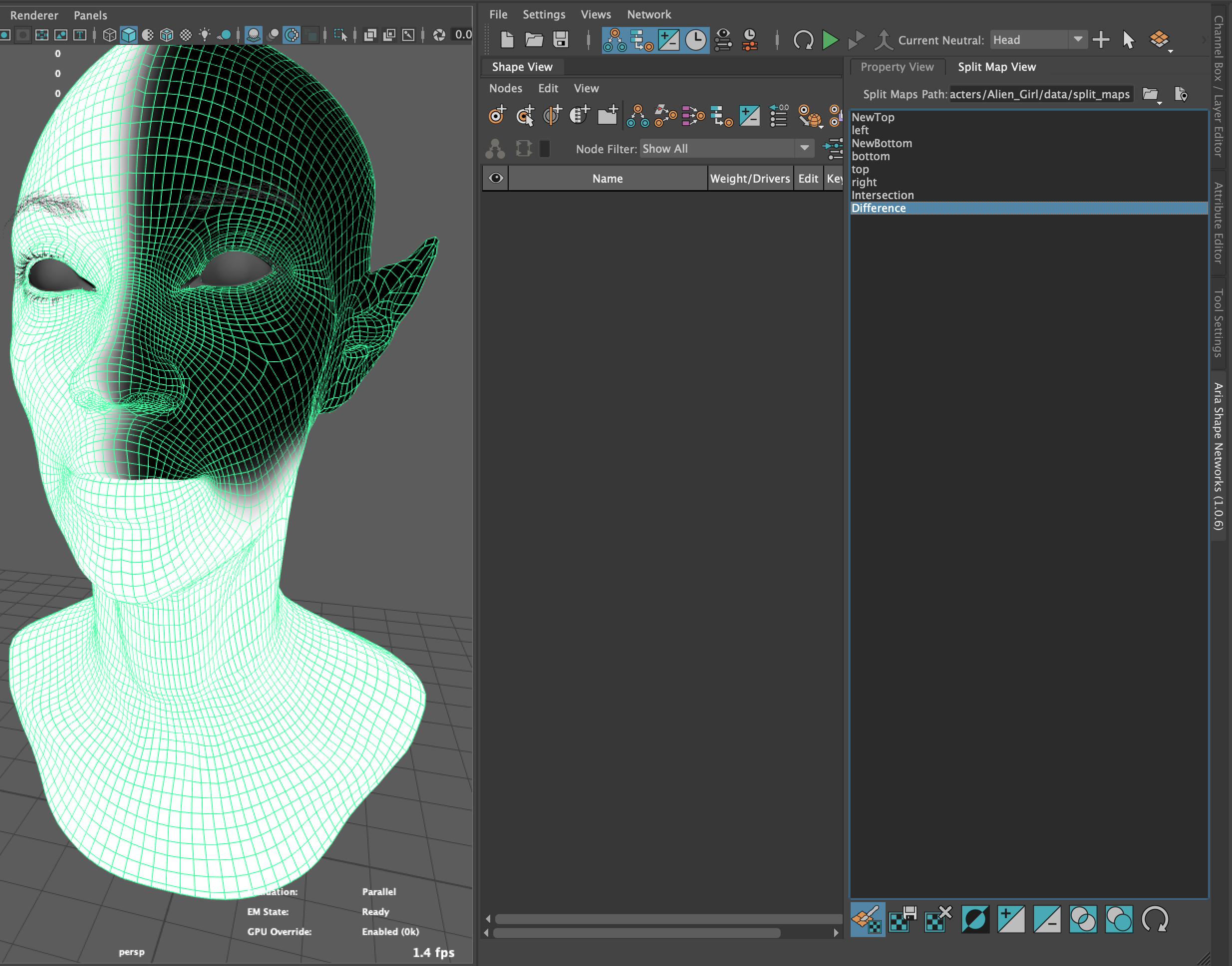Toggle the plus/minus map view button
The height and width of the screenshot is (966, 1232).
[668, 40]
